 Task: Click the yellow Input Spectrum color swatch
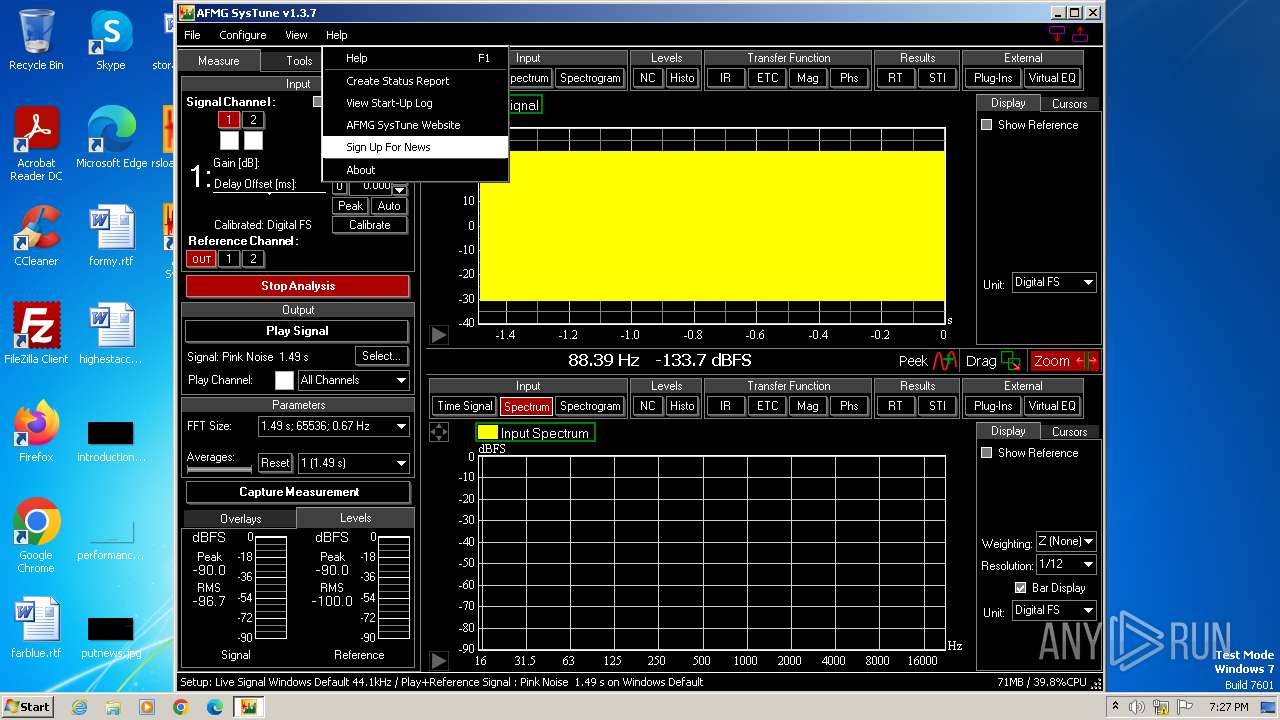tap(487, 433)
